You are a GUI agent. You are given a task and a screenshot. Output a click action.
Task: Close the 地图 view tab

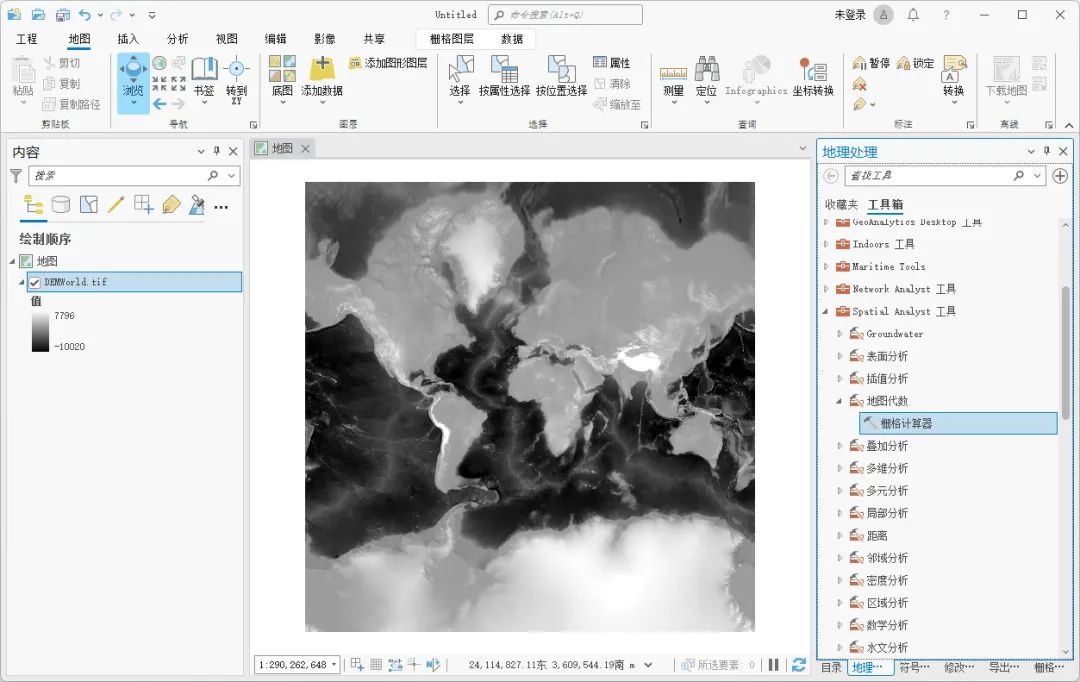[305, 148]
